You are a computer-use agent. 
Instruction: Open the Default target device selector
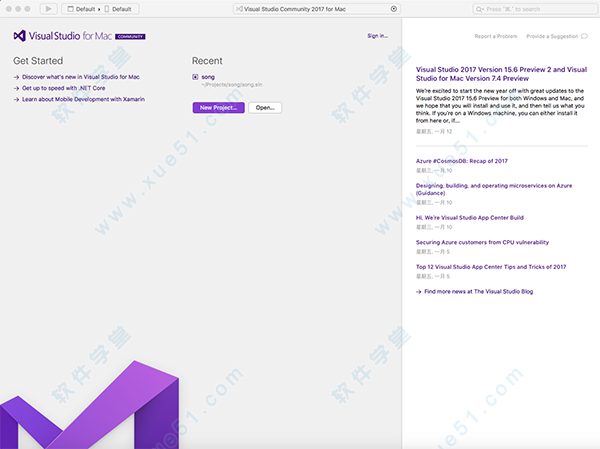click(x=118, y=9)
